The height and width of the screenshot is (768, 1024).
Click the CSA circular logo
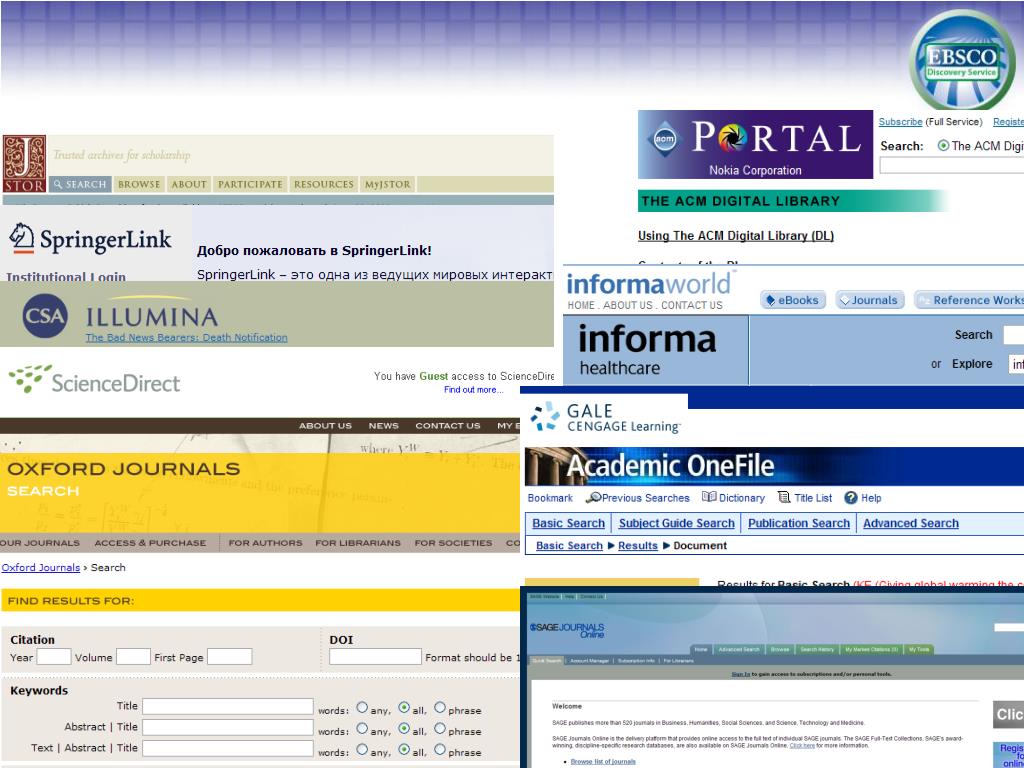45,316
